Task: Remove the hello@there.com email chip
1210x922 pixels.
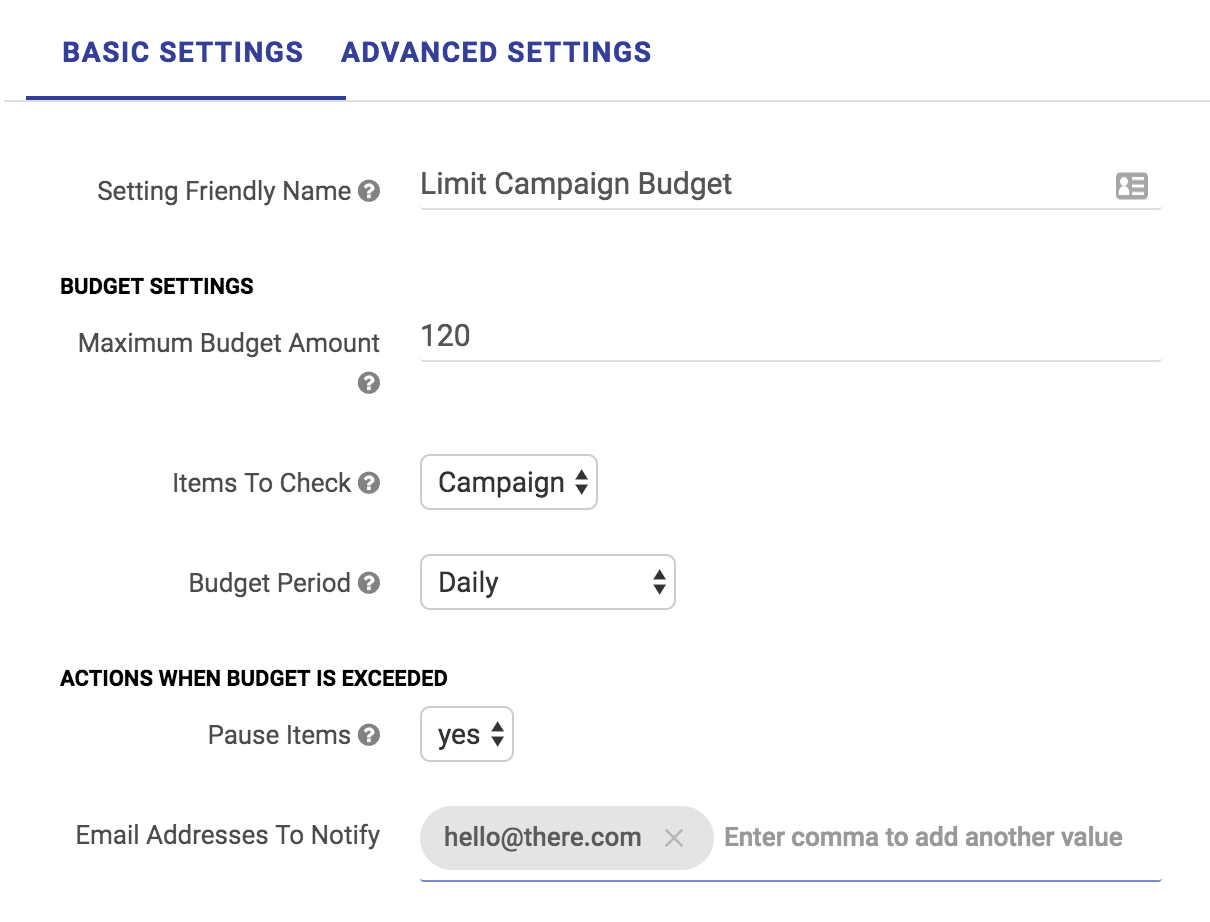Action: point(674,838)
